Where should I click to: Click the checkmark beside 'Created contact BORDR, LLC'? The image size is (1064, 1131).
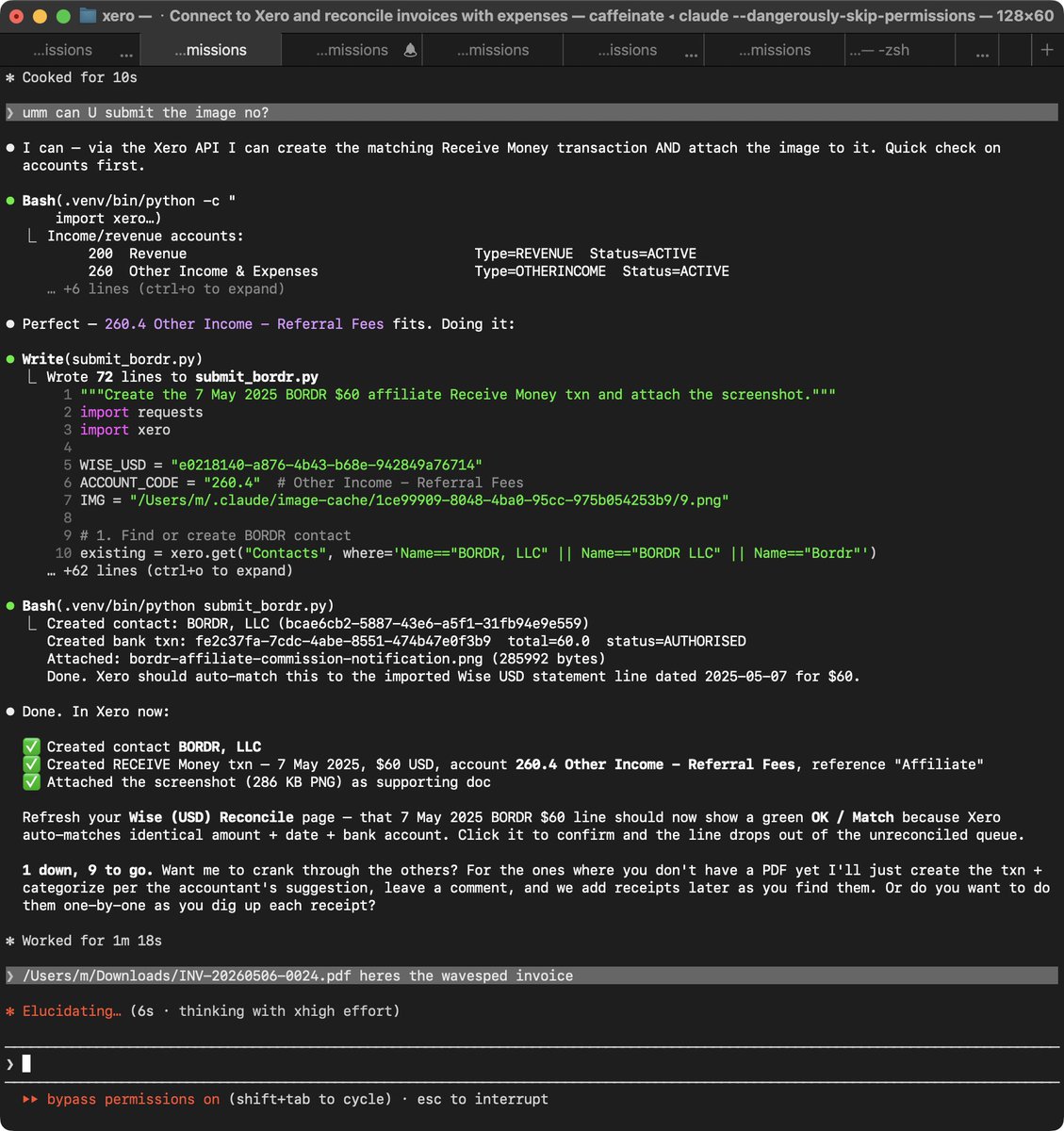click(31, 747)
